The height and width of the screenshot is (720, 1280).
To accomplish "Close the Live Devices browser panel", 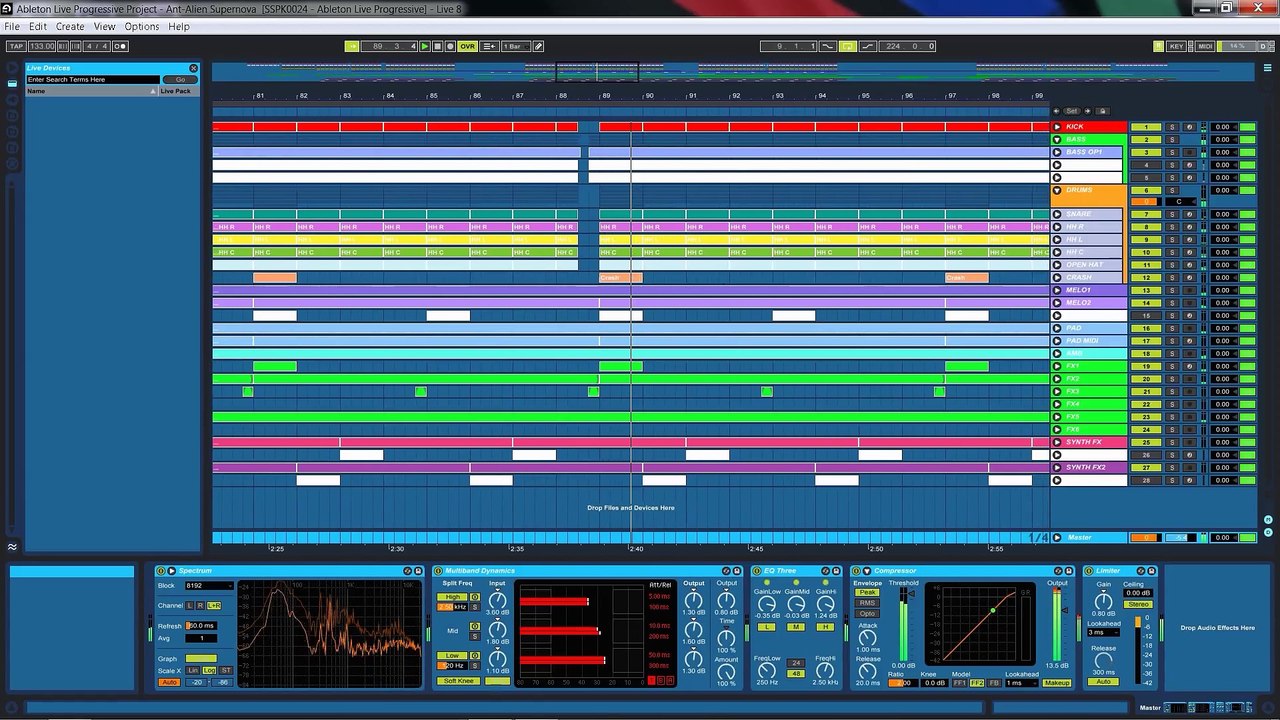I will click(x=194, y=68).
